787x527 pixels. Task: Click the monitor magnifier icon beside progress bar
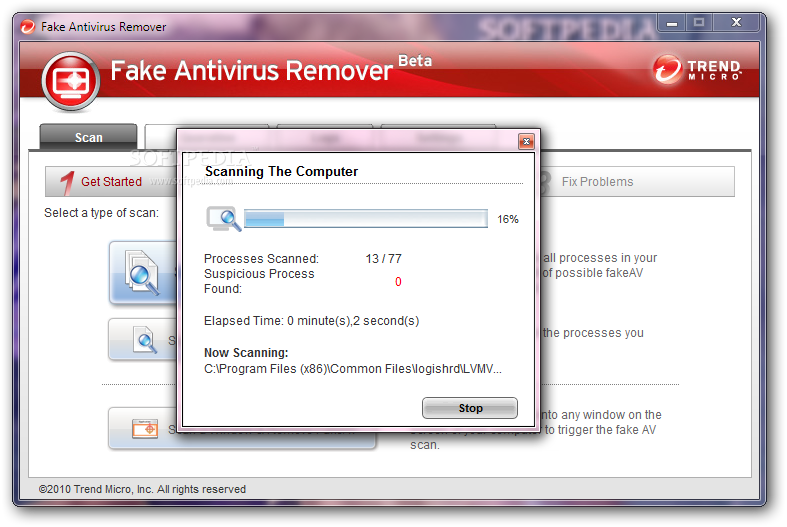[224, 219]
